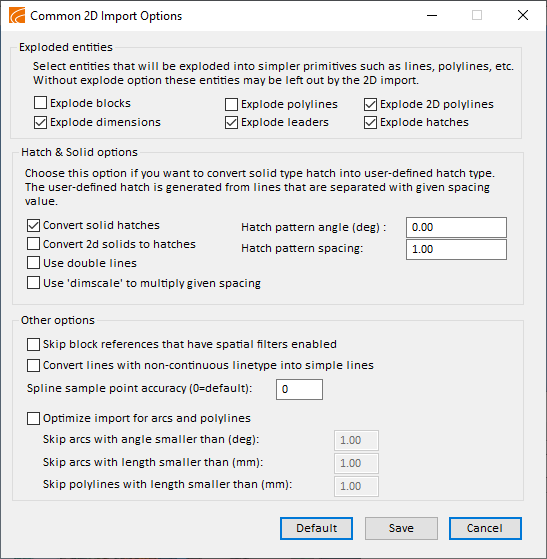Toggle the Explode hatches checkbox

(x=370, y=122)
